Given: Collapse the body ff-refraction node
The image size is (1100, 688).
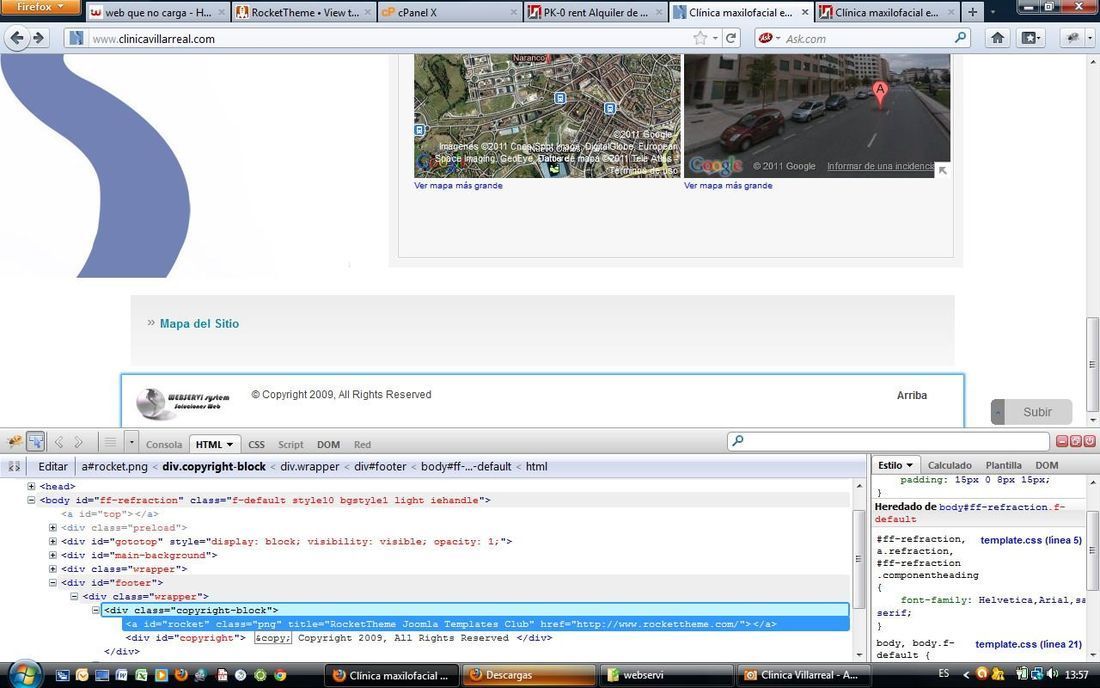Looking at the screenshot, I should (x=31, y=500).
